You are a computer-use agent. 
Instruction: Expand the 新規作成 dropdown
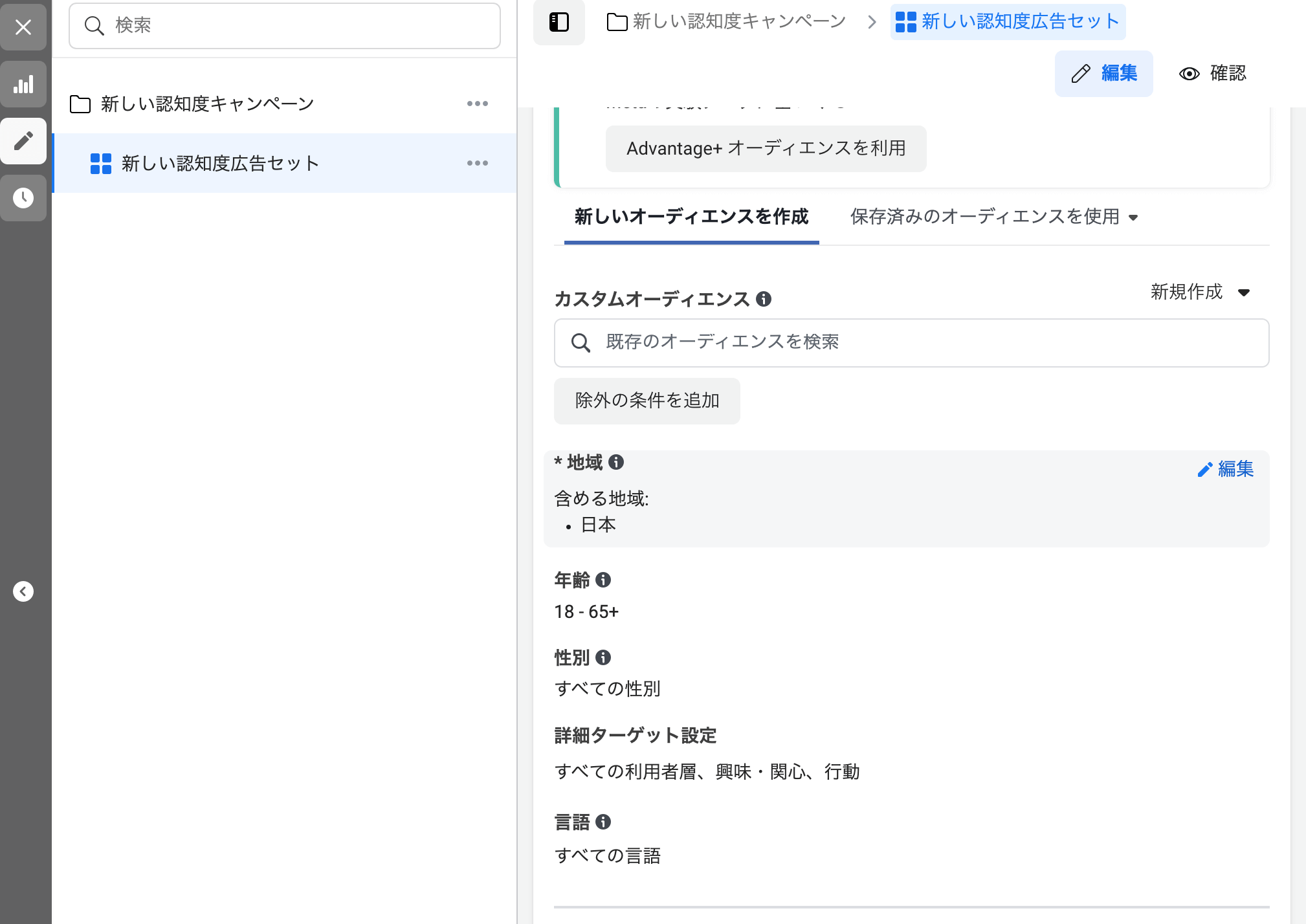pyautogui.click(x=1200, y=292)
